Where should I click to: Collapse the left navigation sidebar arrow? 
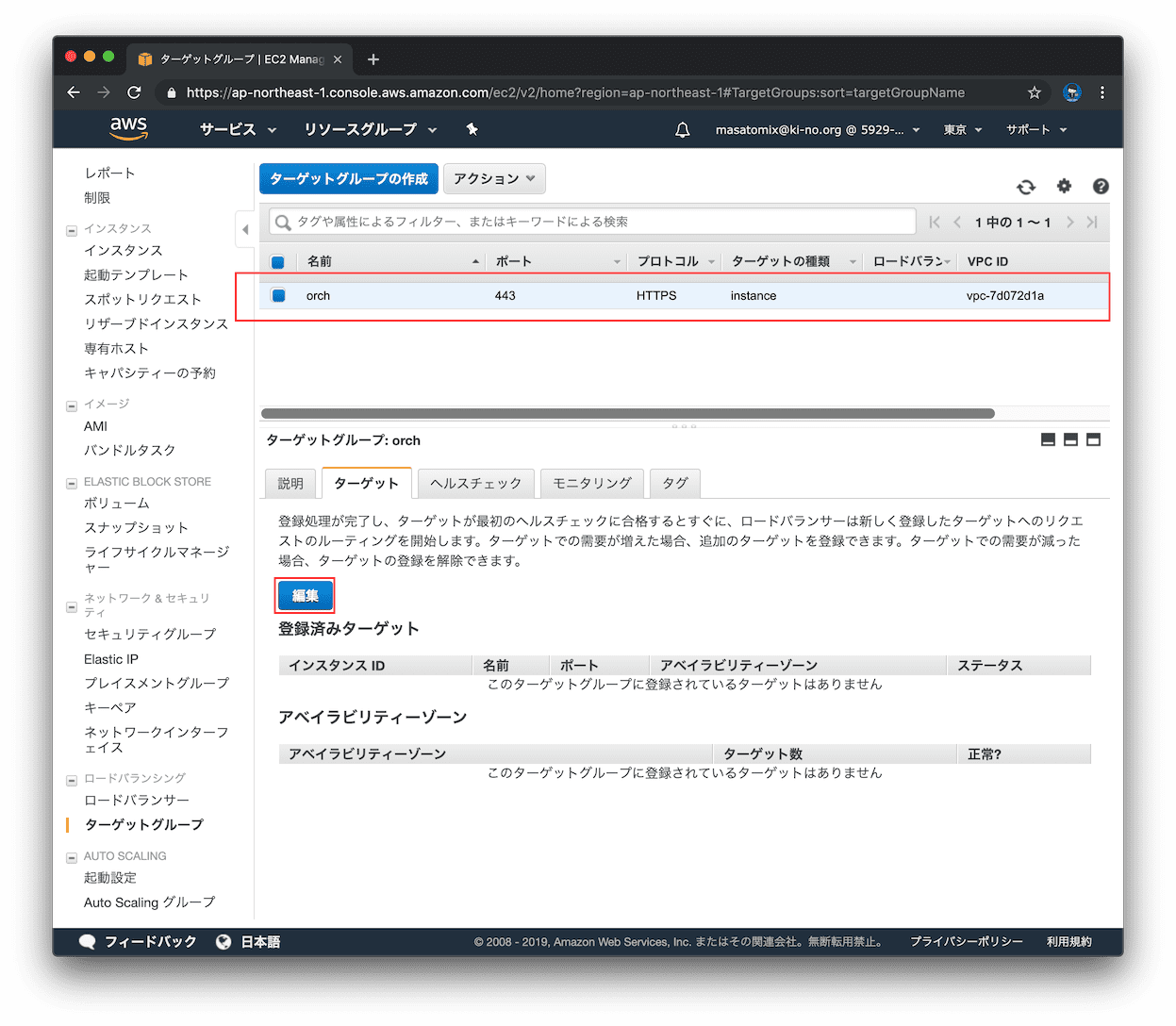[245, 229]
